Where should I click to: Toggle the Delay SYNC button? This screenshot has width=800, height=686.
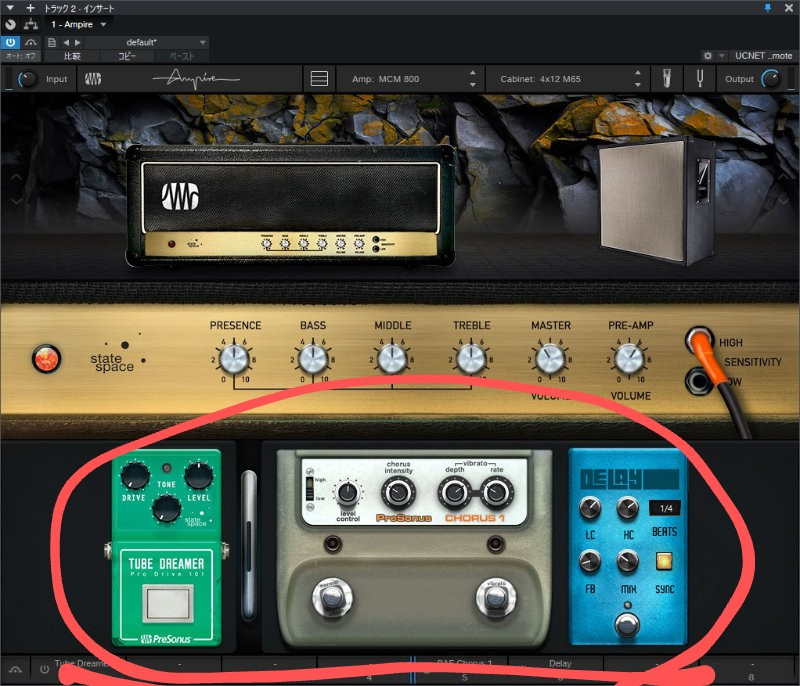[664, 561]
